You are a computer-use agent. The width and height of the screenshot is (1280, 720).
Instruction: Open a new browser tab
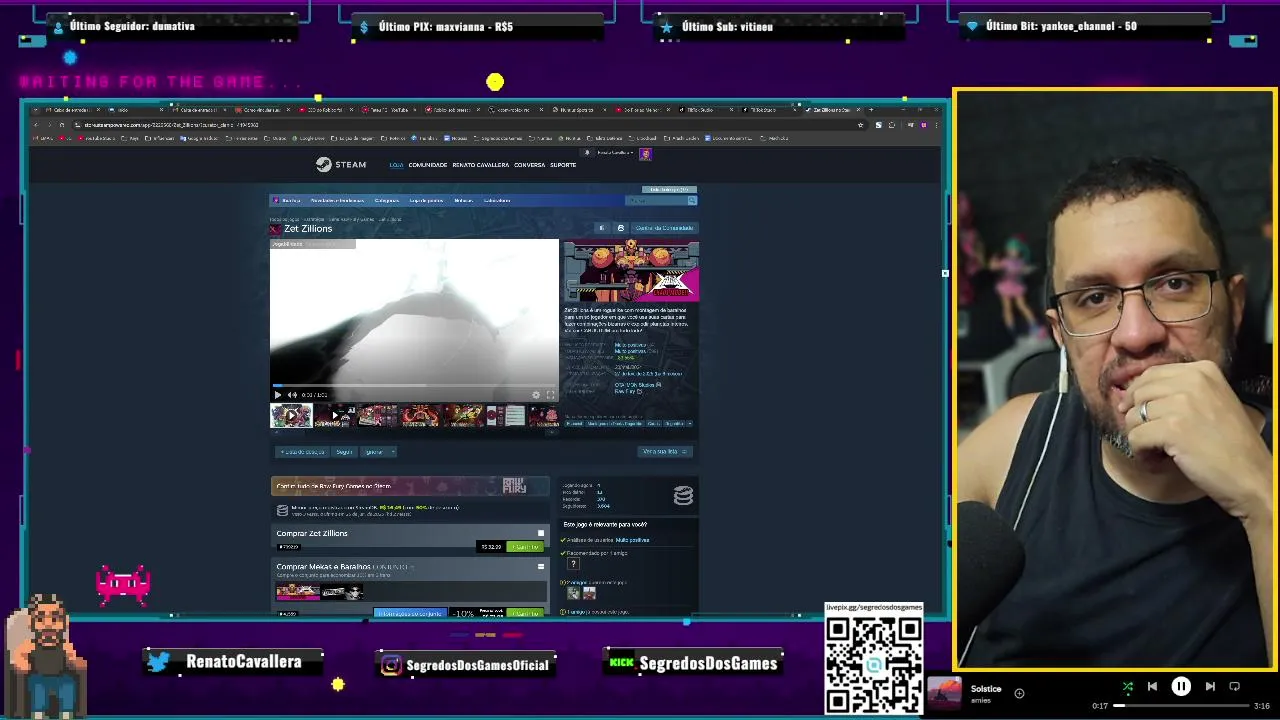[x=871, y=109]
